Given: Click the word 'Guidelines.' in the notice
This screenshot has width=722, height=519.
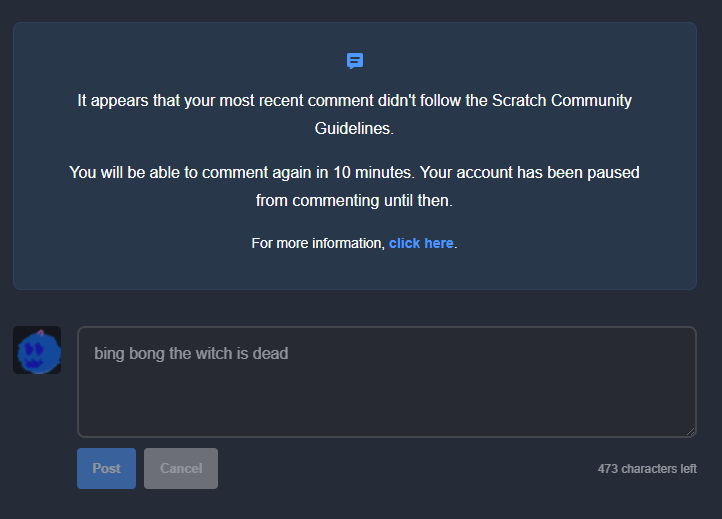Looking at the screenshot, I should tap(354, 129).
